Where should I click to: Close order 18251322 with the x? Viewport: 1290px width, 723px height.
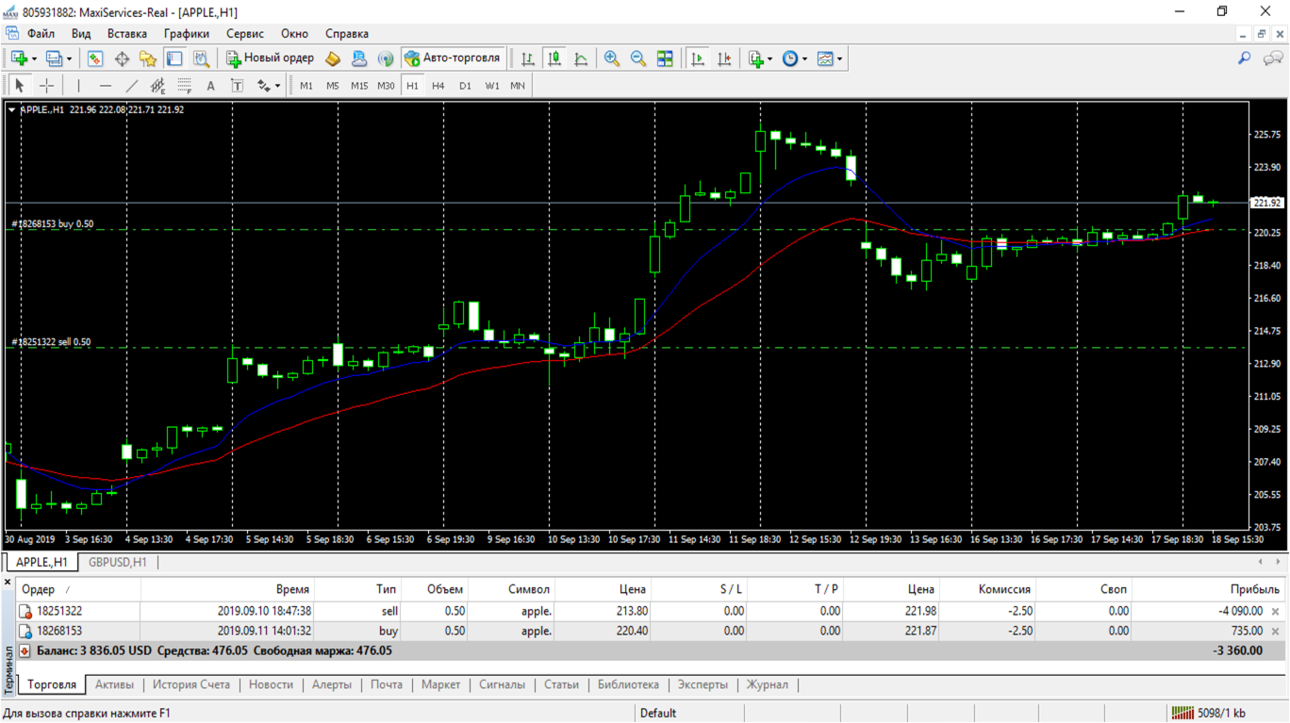[1275, 611]
